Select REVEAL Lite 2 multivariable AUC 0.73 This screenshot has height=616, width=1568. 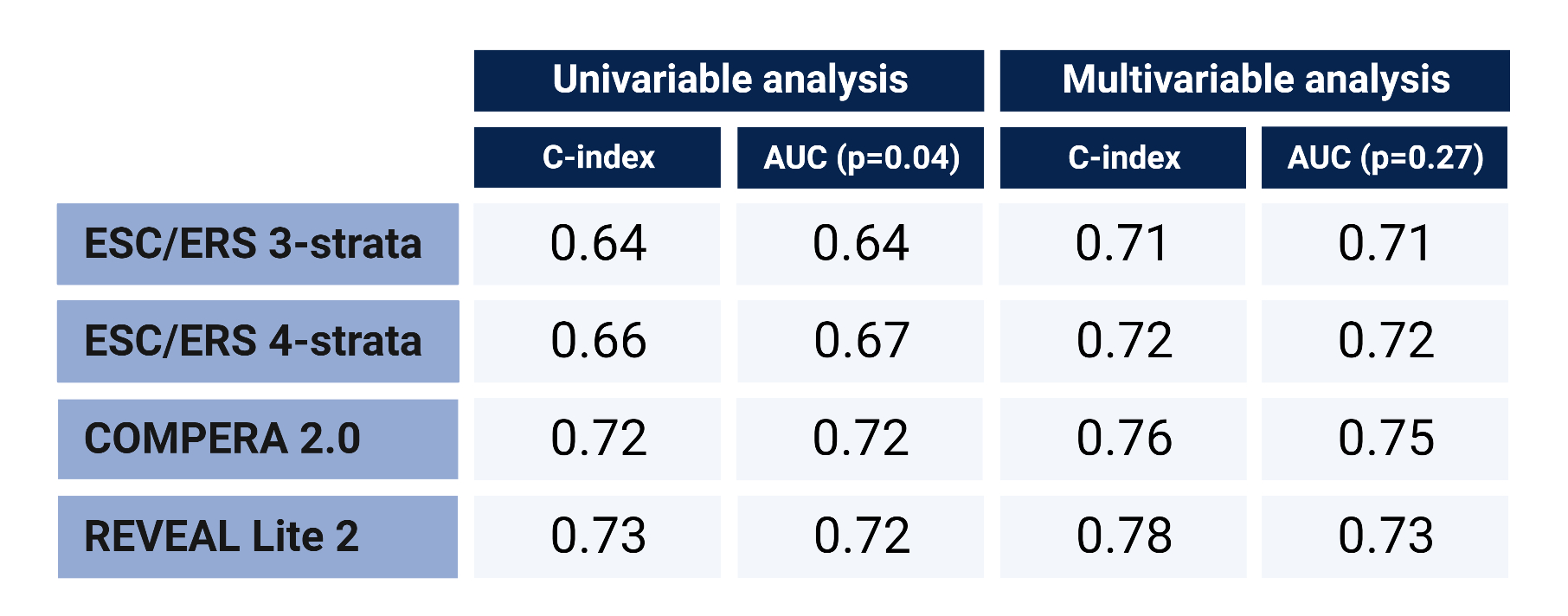click(1385, 536)
